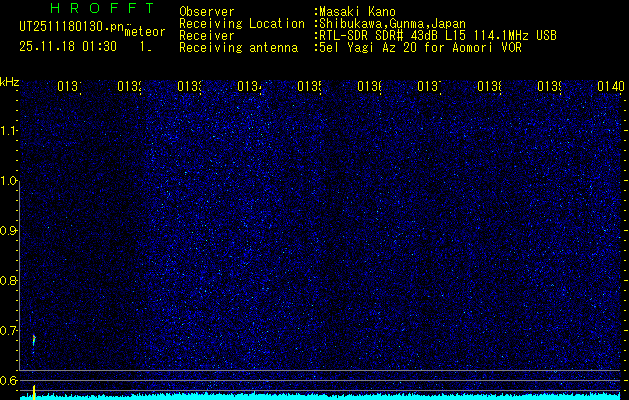
Task: Click 5el Yagi antenna description
Action: tap(420, 48)
